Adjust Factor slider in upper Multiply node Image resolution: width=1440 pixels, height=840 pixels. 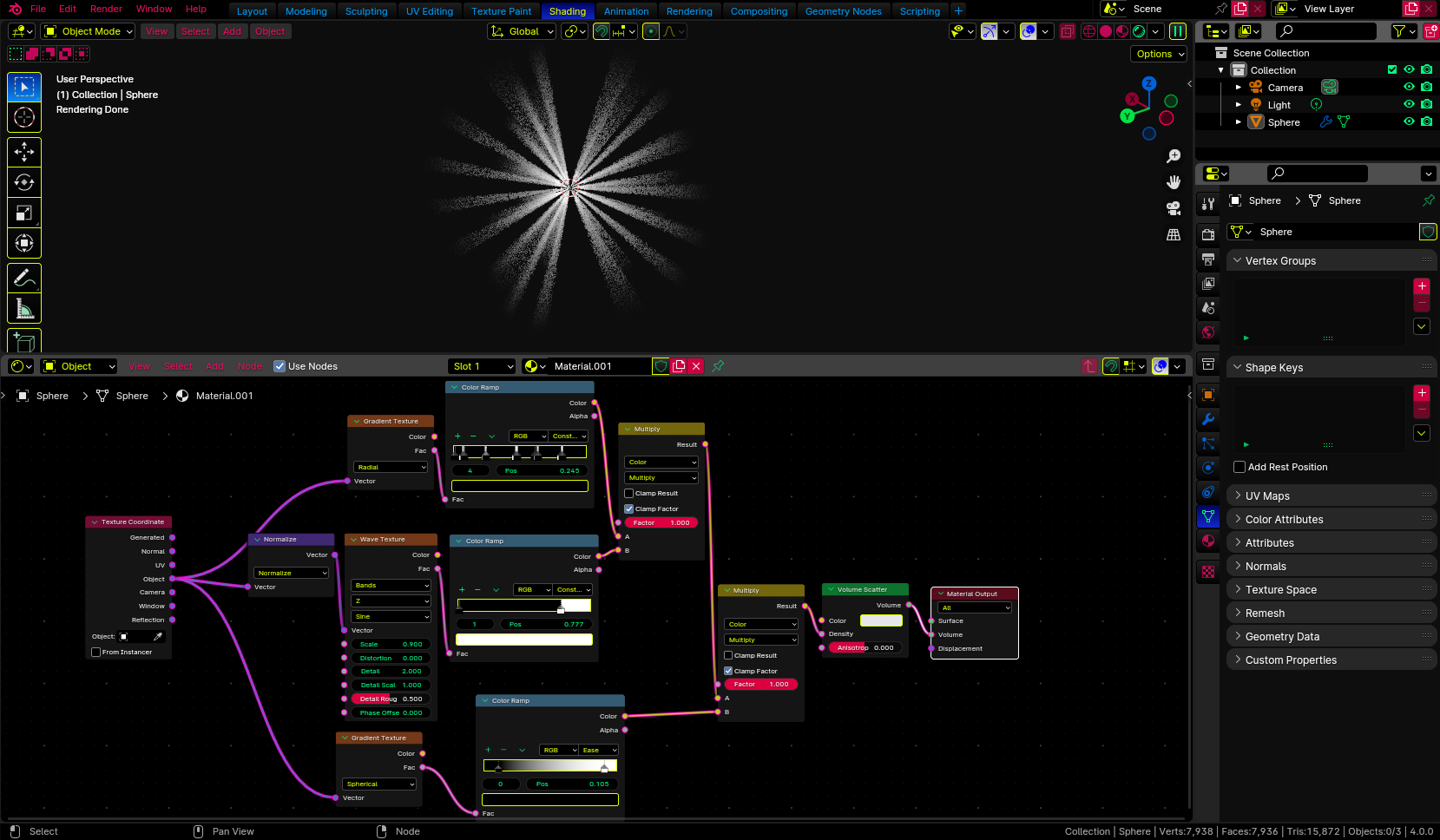(661, 522)
